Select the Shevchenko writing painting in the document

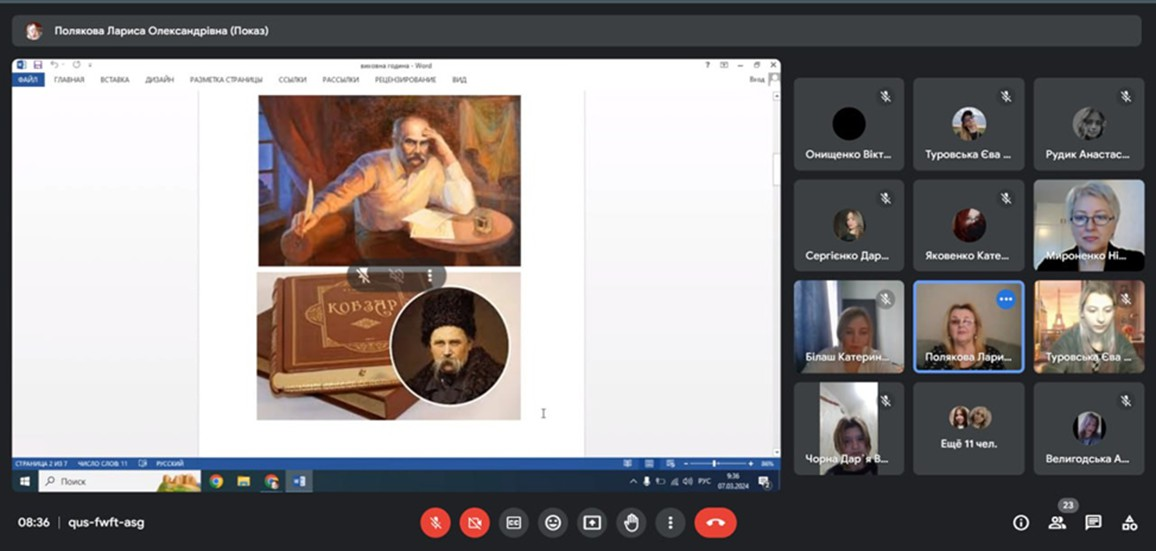click(x=389, y=180)
